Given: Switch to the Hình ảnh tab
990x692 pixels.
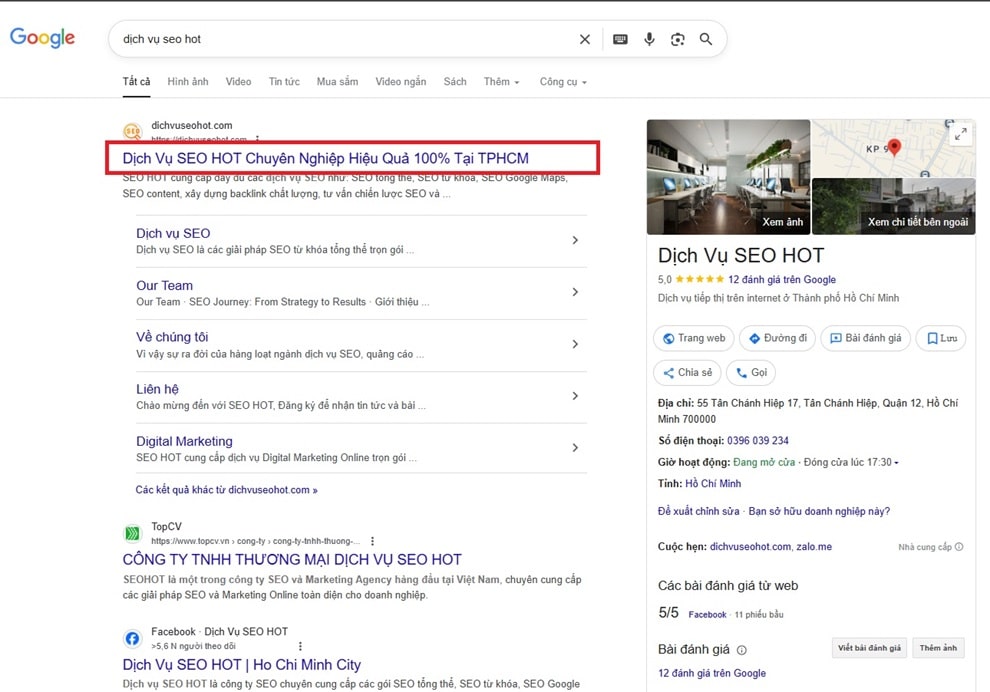Looking at the screenshot, I should (187, 82).
